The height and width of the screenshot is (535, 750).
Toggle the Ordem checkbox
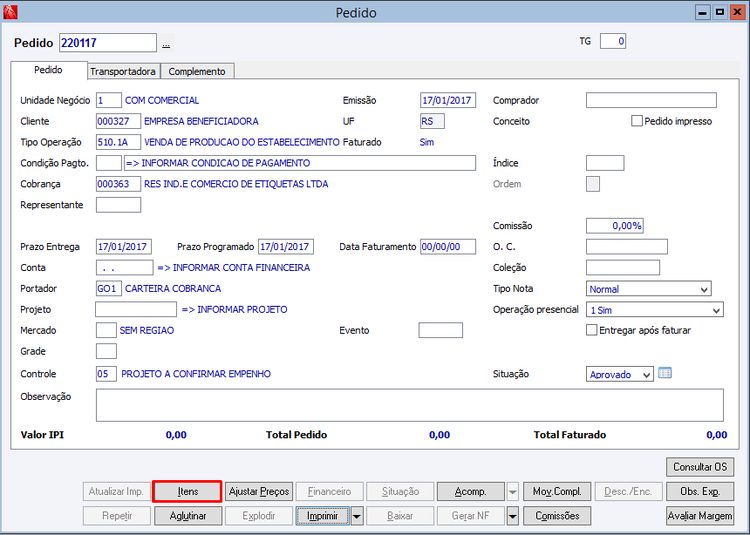point(593,184)
